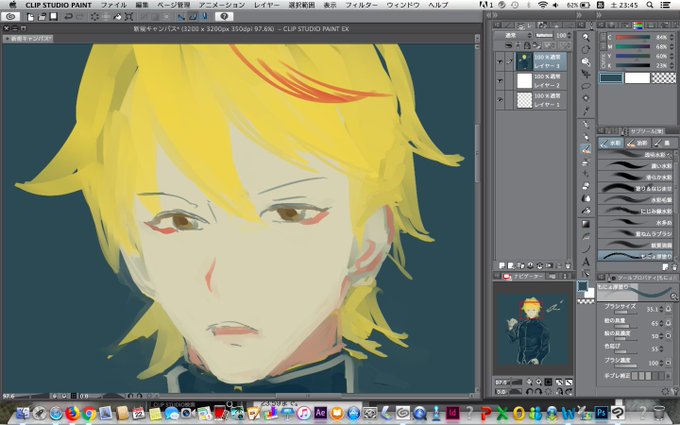The image size is (680, 425).
Task: Open the レイヤー menu
Action: tap(267, 5)
